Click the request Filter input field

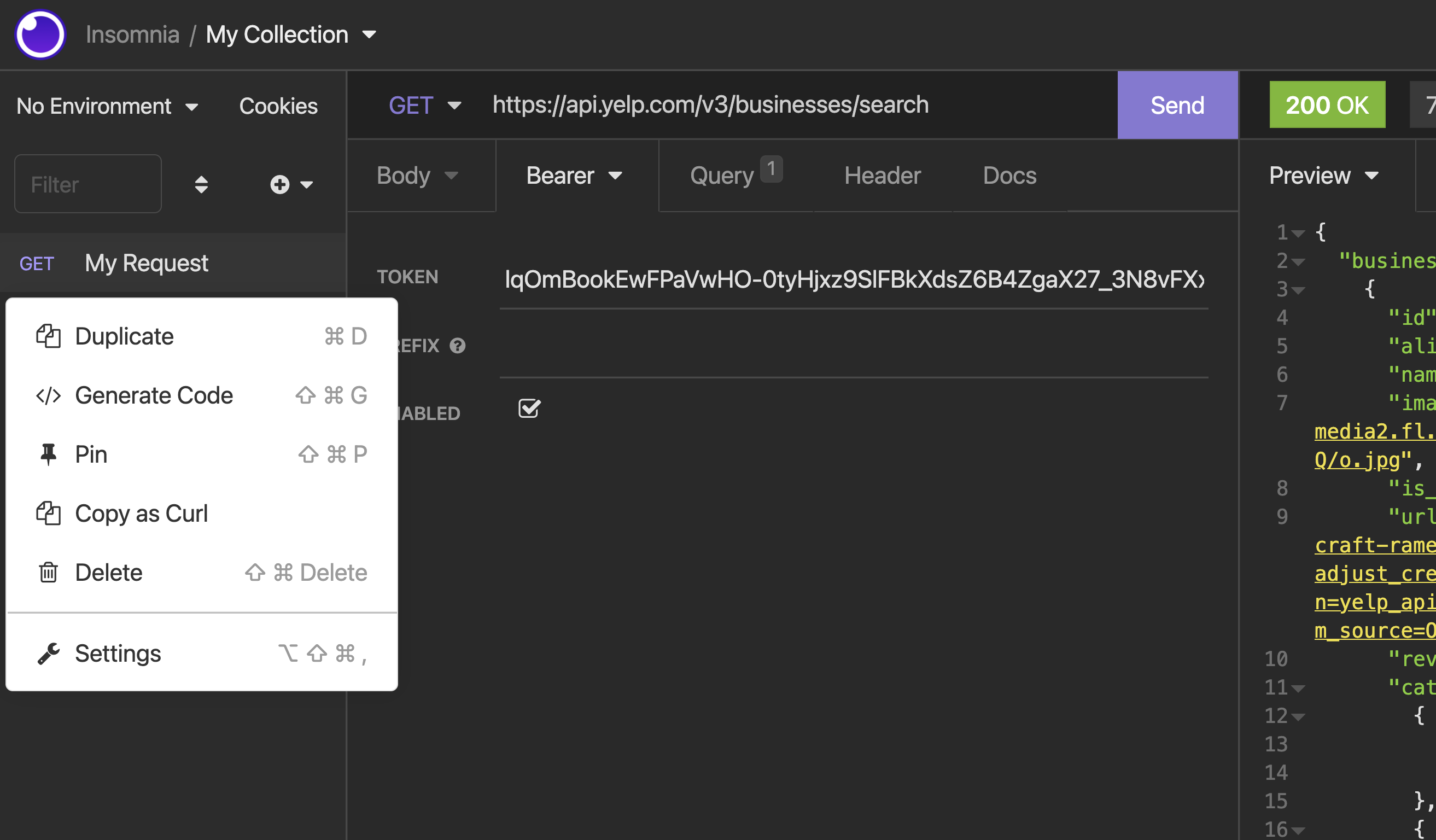pyautogui.click(x=87, y=184)
